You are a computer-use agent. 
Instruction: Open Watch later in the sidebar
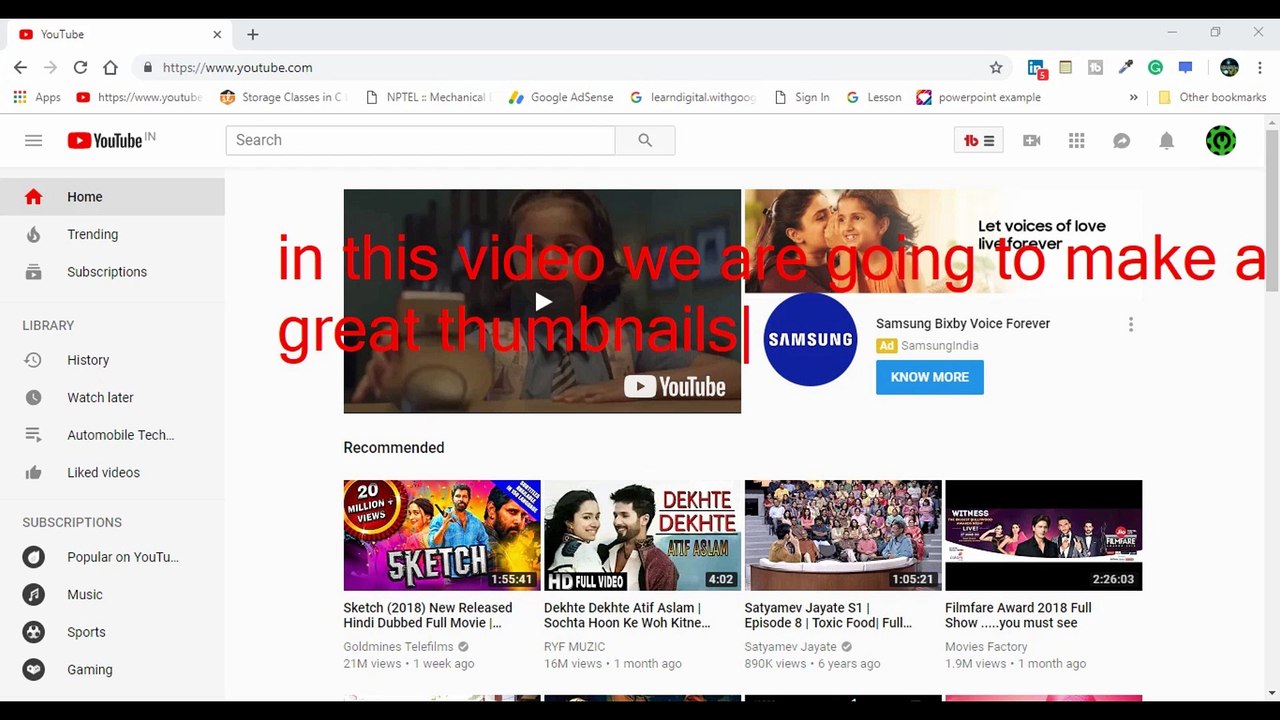pyautogui.click(x=112, y=397)
